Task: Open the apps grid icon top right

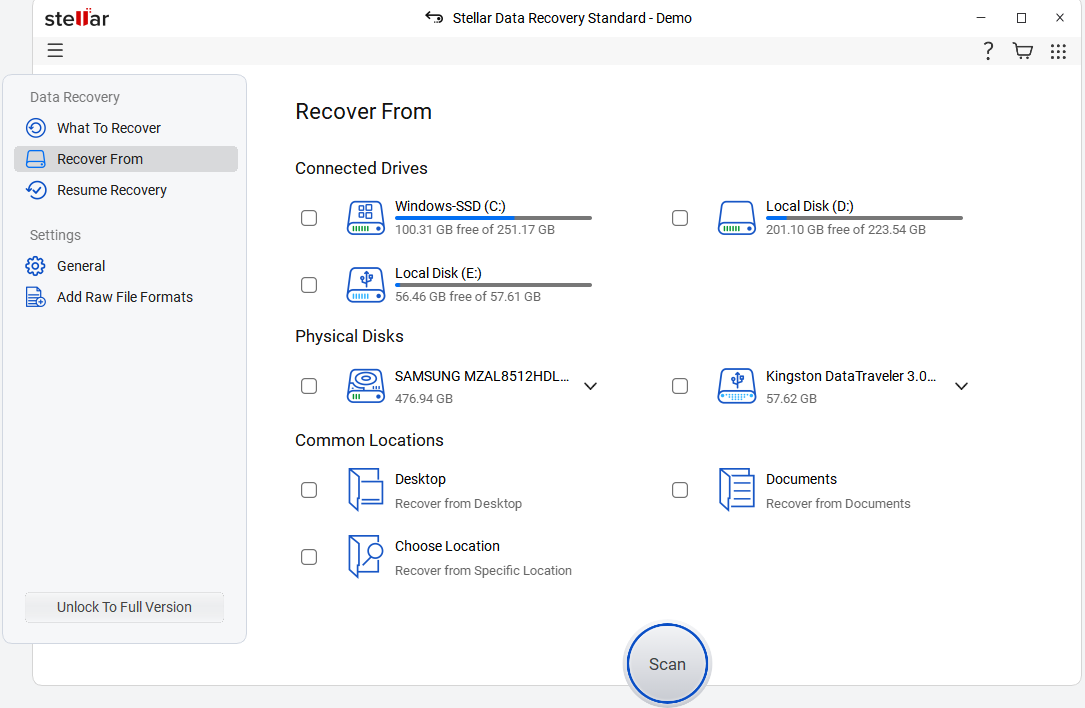Action: (x=1058, y=50)
